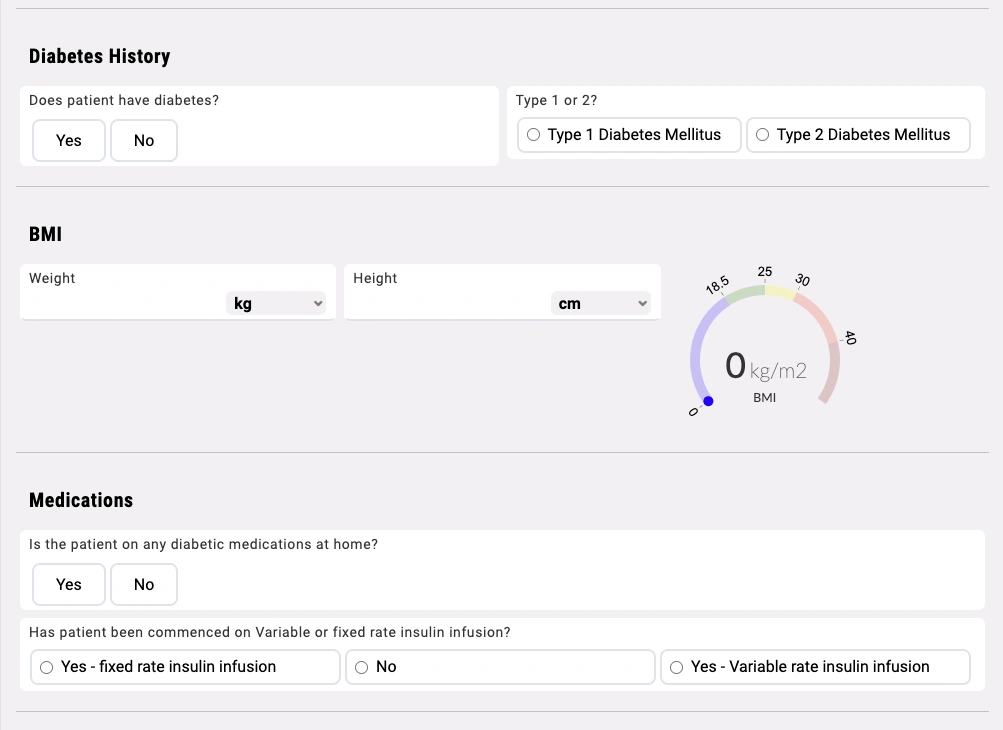Viewport: 1003px width, 730px height.
Task: Open the height unit selector showing cm
Action: 600,303
